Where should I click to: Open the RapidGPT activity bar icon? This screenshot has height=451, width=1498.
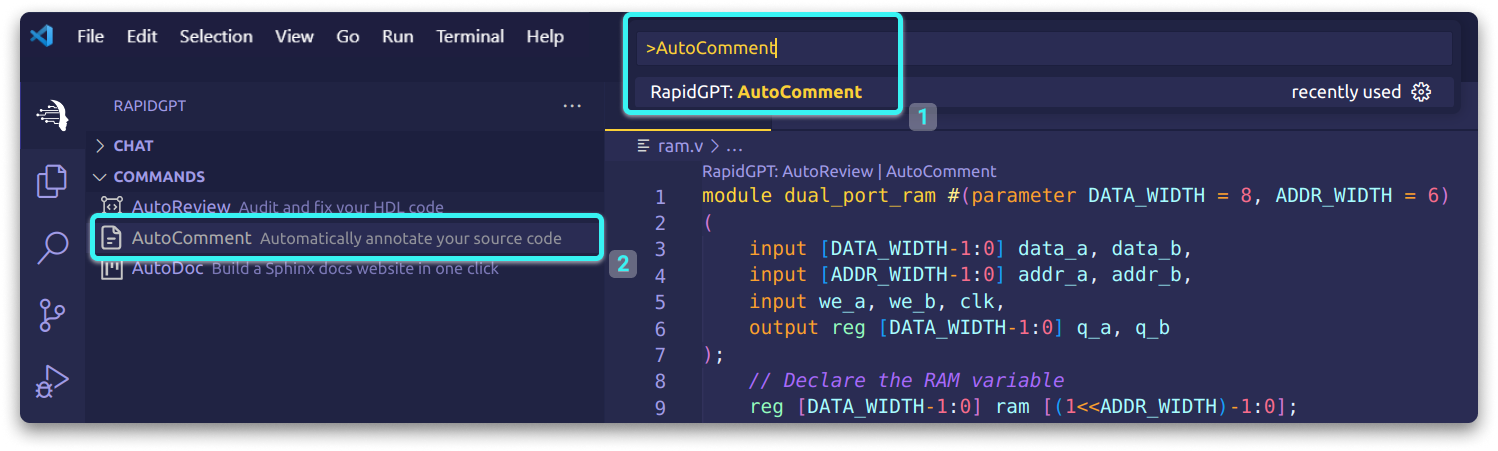click(x=52, y=115)
